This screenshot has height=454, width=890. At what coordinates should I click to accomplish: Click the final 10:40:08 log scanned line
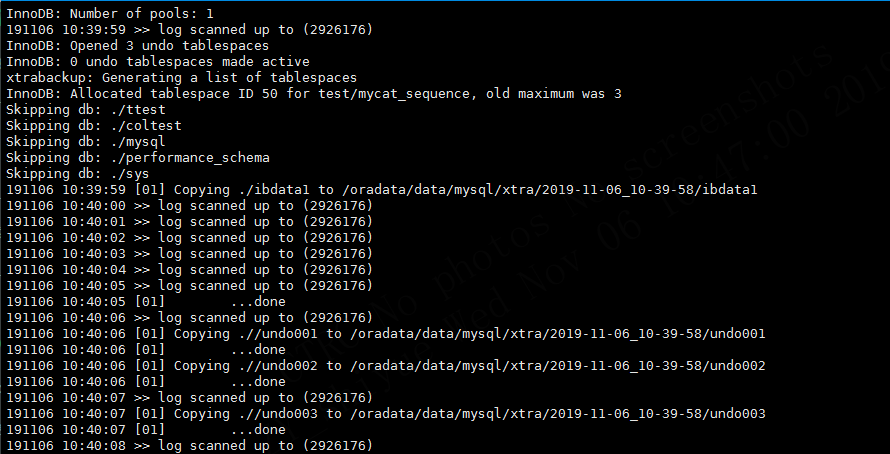tap(190, 445)
